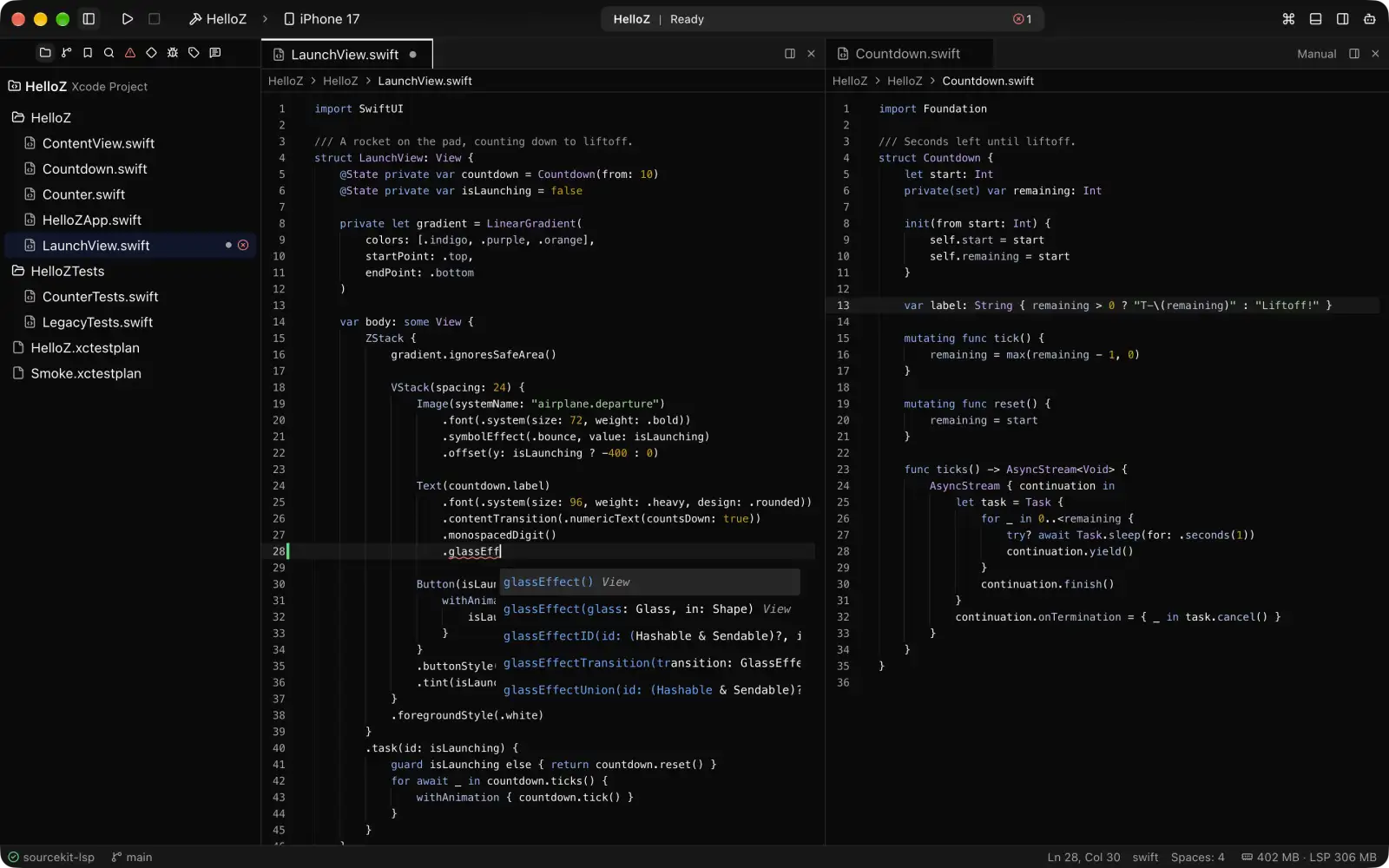1389x868 pixels.
Task: Toggle the bottom panel
Action: [1315, 19]
